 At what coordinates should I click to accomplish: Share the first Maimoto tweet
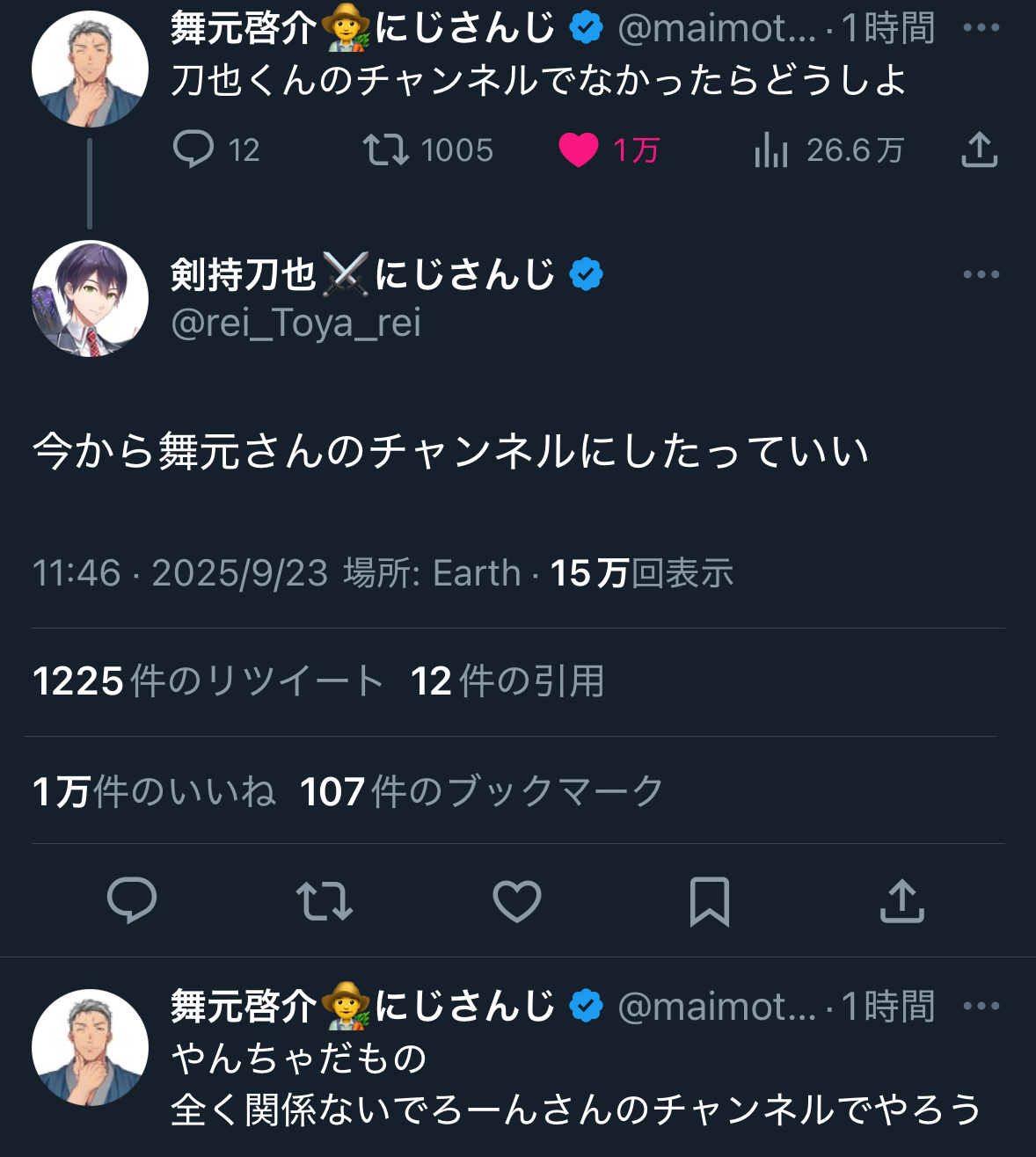(979, 149)
